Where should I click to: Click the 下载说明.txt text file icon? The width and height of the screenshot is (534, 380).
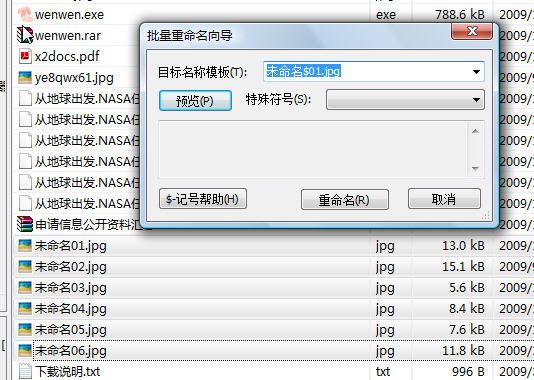click(x=25, y=371)
